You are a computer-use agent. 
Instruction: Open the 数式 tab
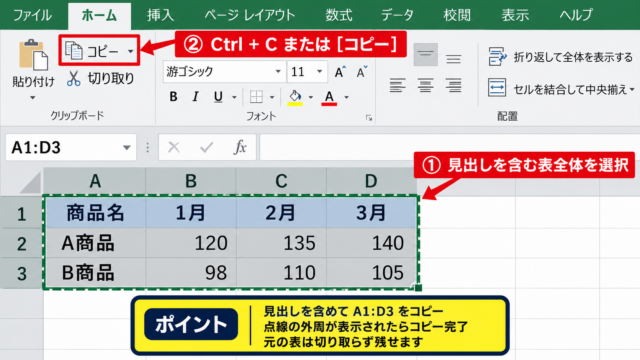pyautogui.click(x=339, y=16)
